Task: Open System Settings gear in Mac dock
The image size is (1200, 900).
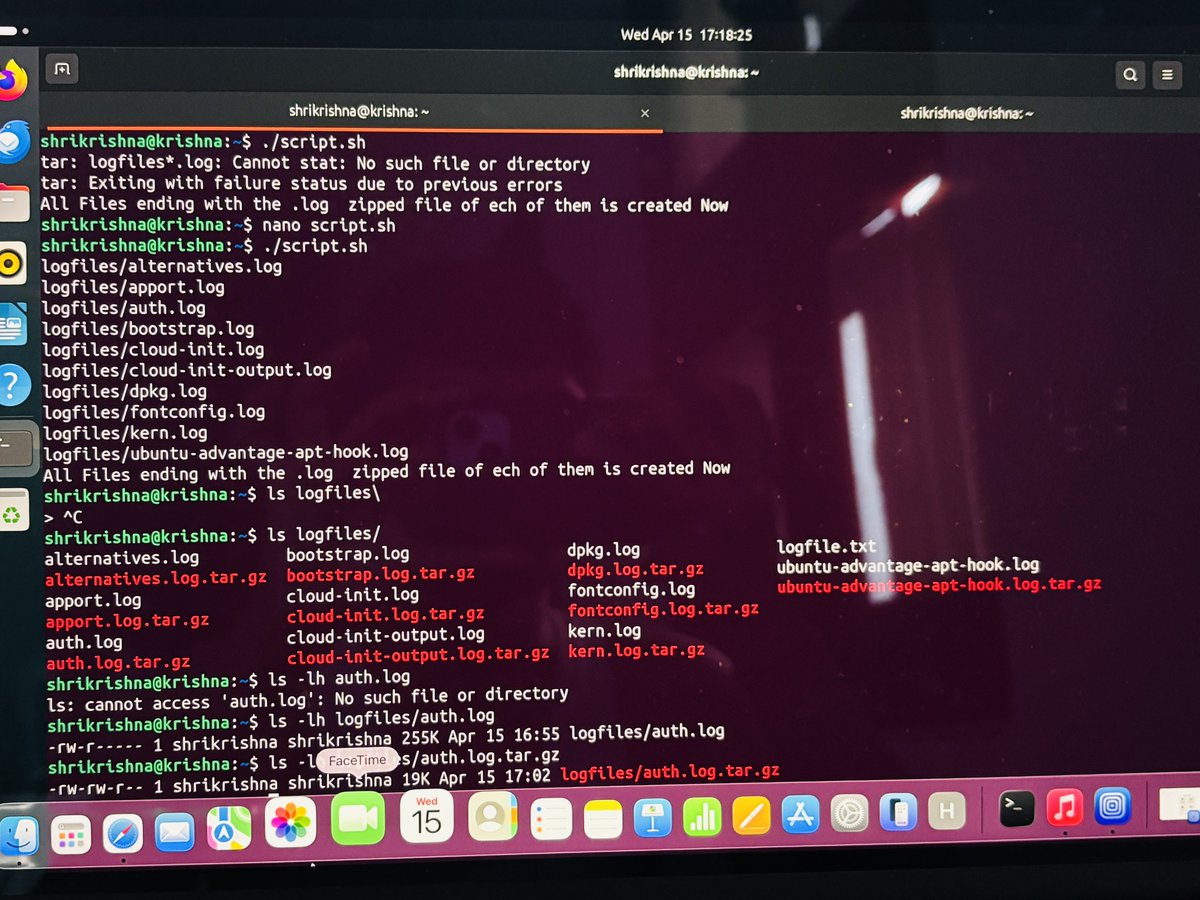Action: (x=850, y=813)
